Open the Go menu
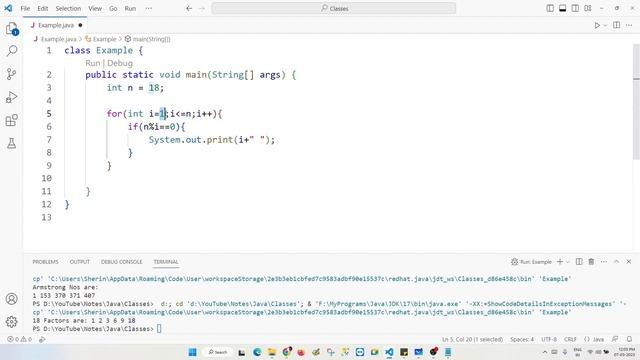This screenshot has width=640, height=360. 113,8
